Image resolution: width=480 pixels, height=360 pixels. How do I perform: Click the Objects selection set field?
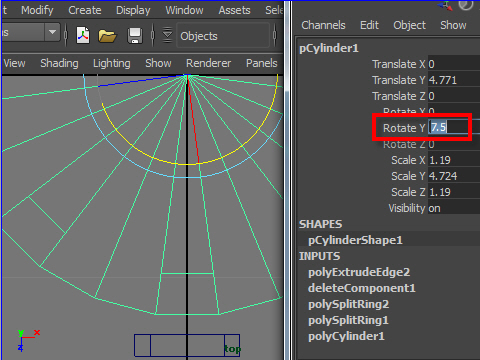(223, 36)
